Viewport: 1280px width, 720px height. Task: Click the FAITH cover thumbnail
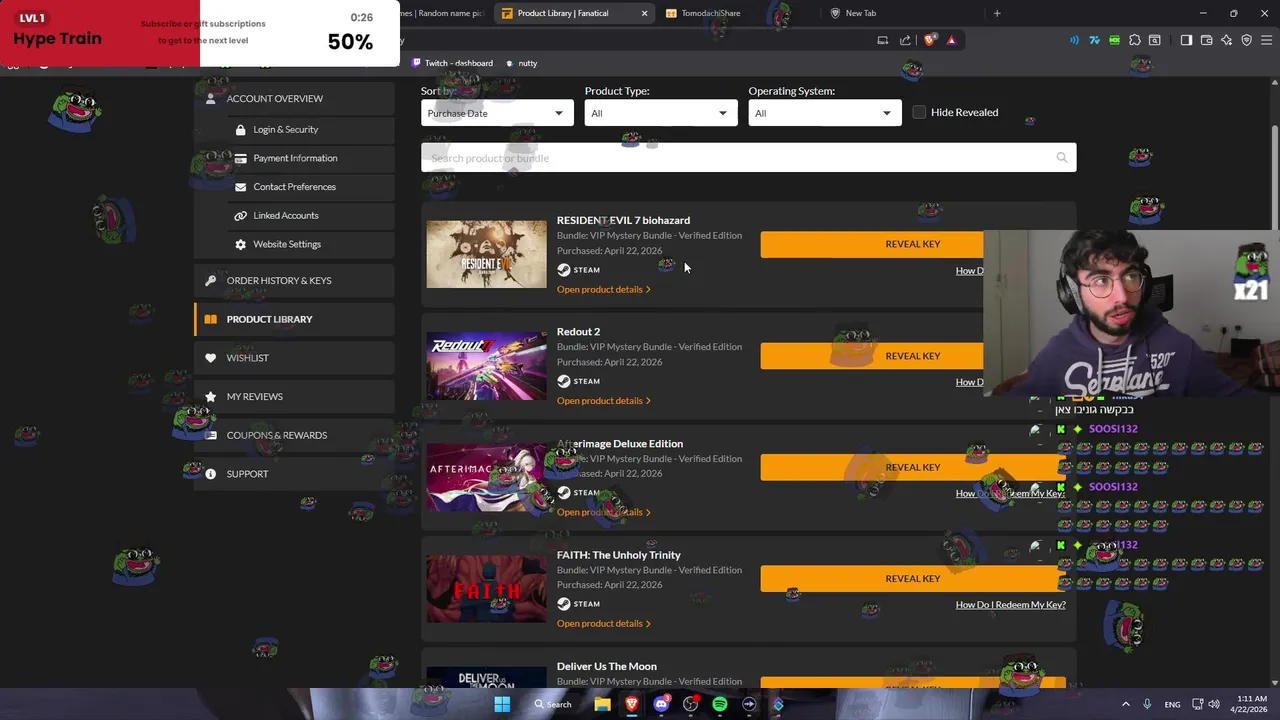[x=487, y=589]
